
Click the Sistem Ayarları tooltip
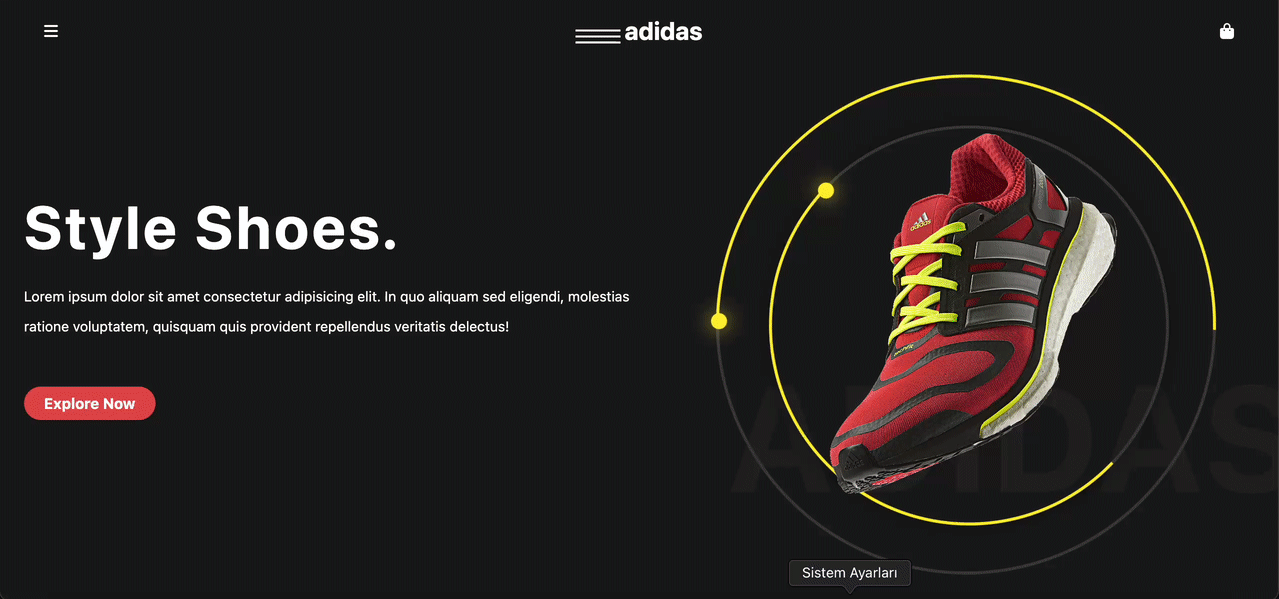pos(850,573)
